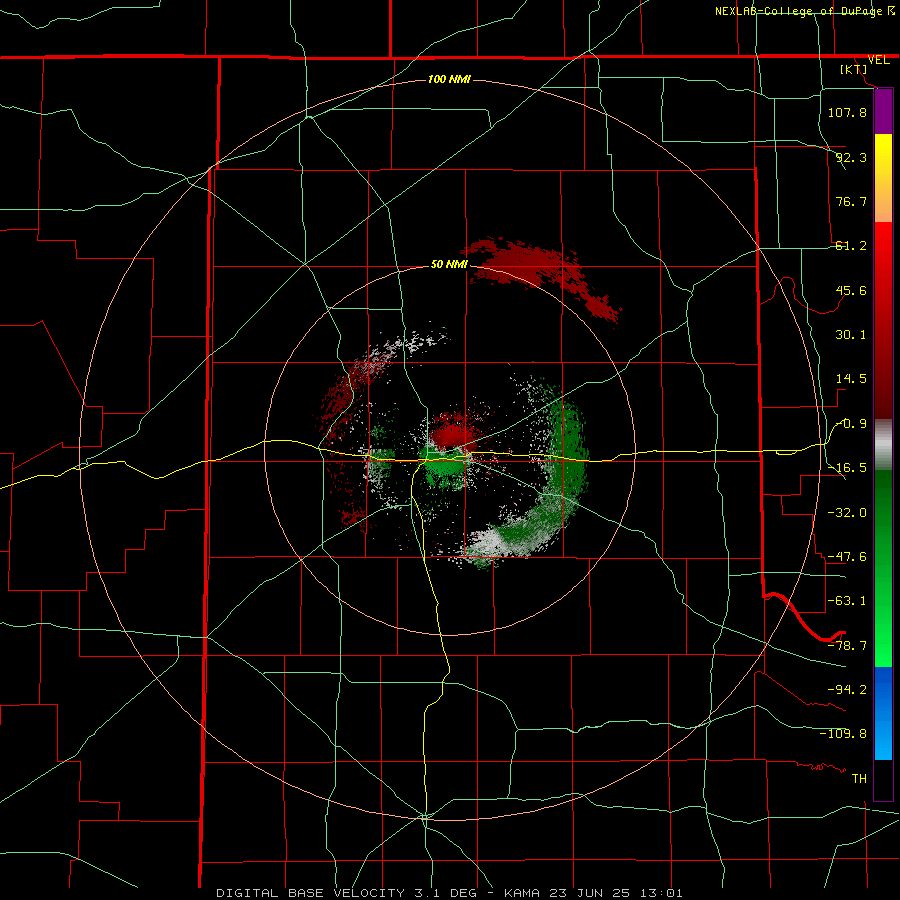
Task: Select the 14.5 velocity scale value
Action: (851, 379)
